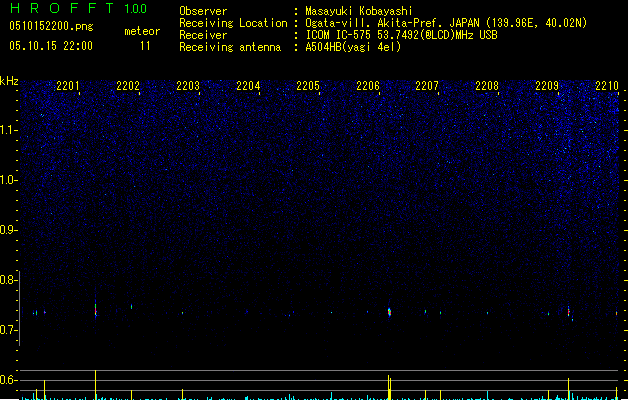This screenshot has width=629, height=400.
Task: Click the Receiver label
Action: (x=203, y=35)
